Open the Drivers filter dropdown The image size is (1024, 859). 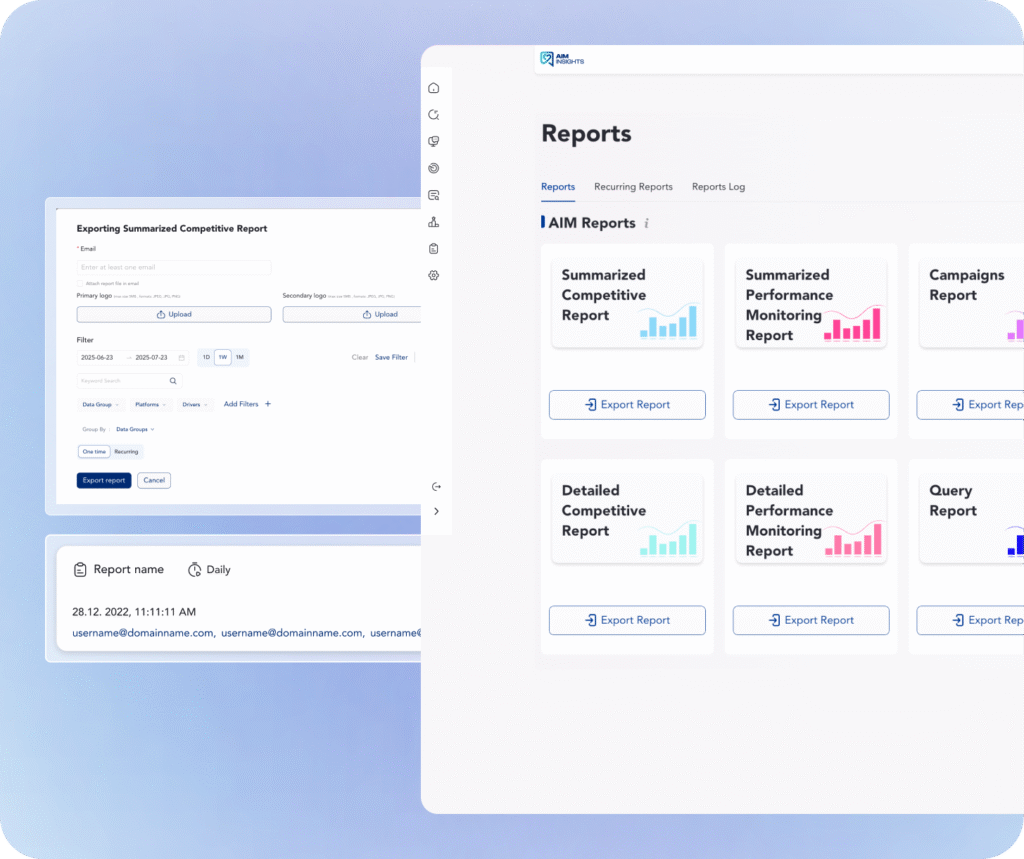click(195, 405)
